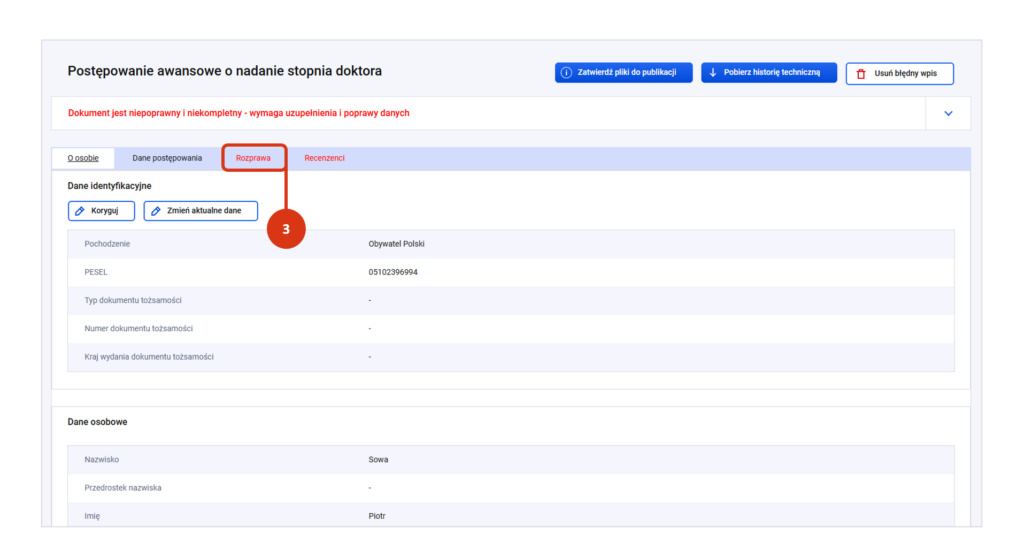Go to the Recenzenci tab
Image resolution: width=1024 pixels, height=555 pixels.
pyautogui.click(x=324, y=158)
